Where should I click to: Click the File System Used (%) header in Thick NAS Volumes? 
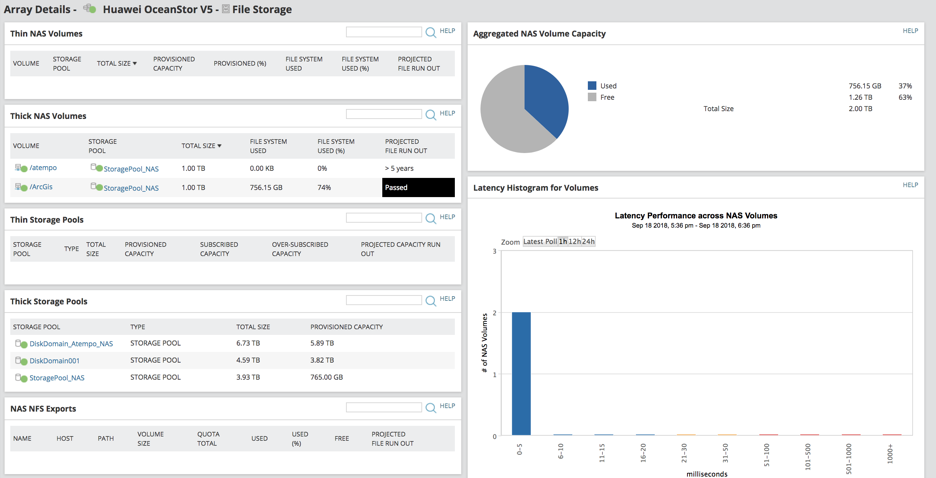(x=336, y=146)
